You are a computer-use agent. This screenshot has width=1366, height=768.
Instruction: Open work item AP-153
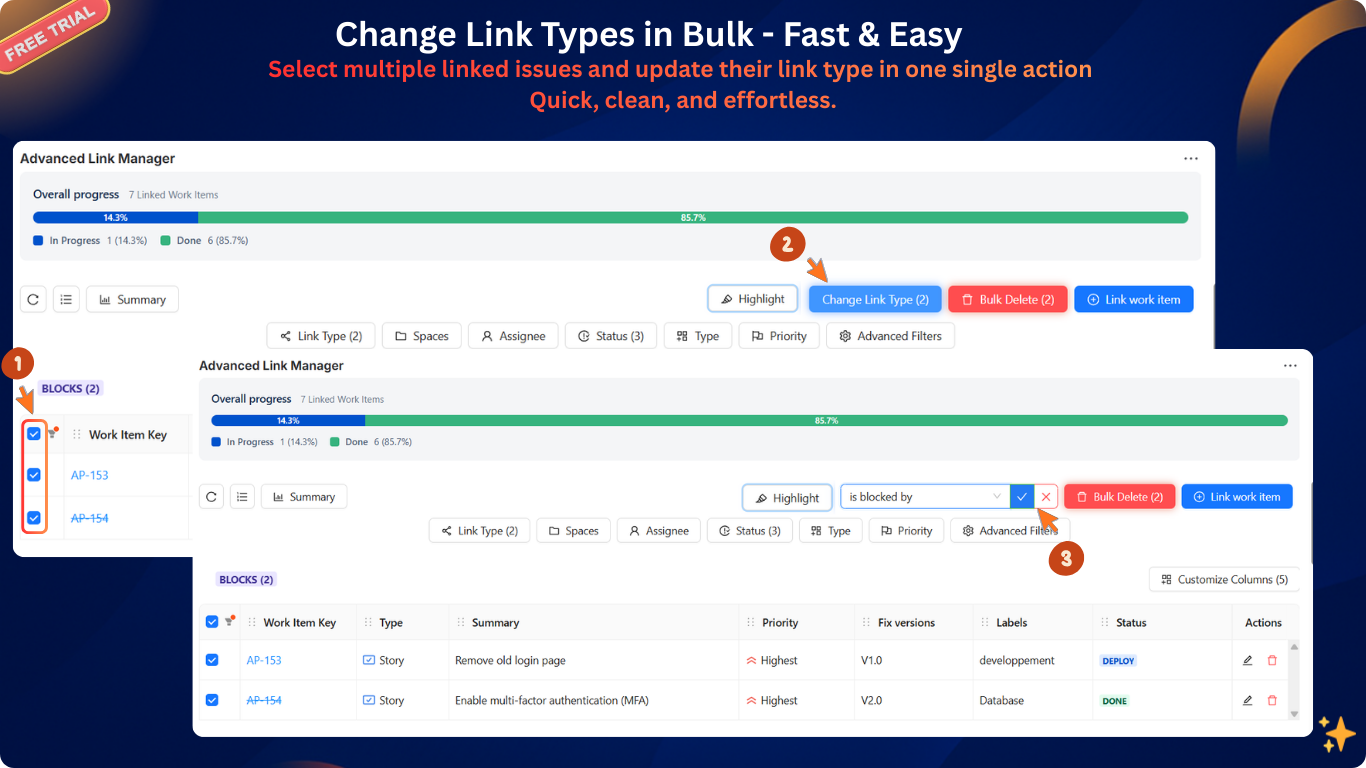click(262, 660)
